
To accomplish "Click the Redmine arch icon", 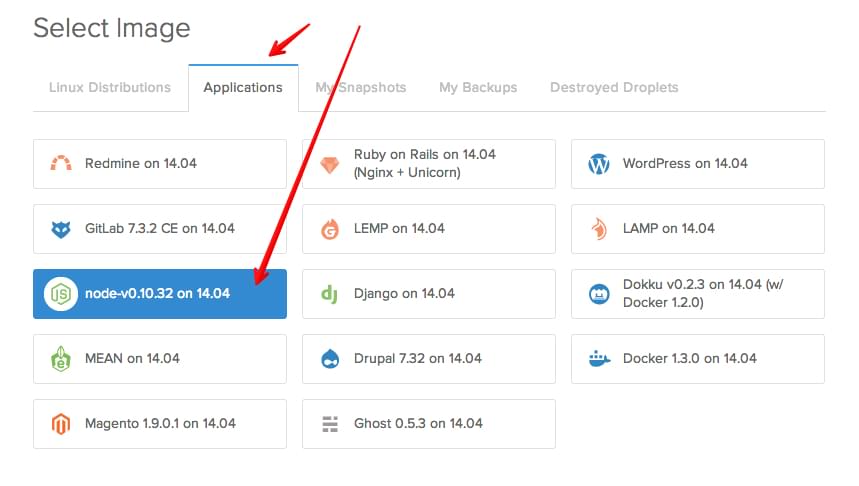I will pyautogui.click(x=61, y=163).
